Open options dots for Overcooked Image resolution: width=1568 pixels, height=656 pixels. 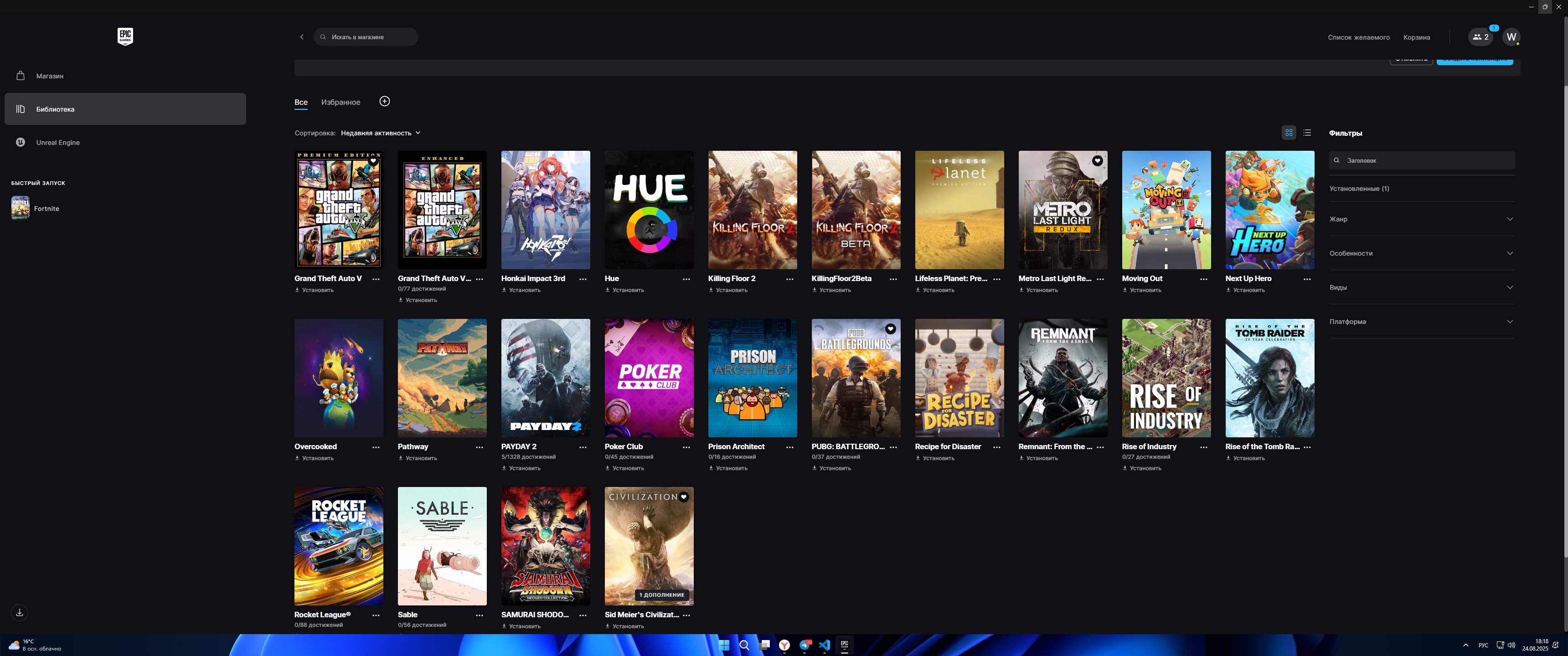pyautogui.click(x=376, y=447)
